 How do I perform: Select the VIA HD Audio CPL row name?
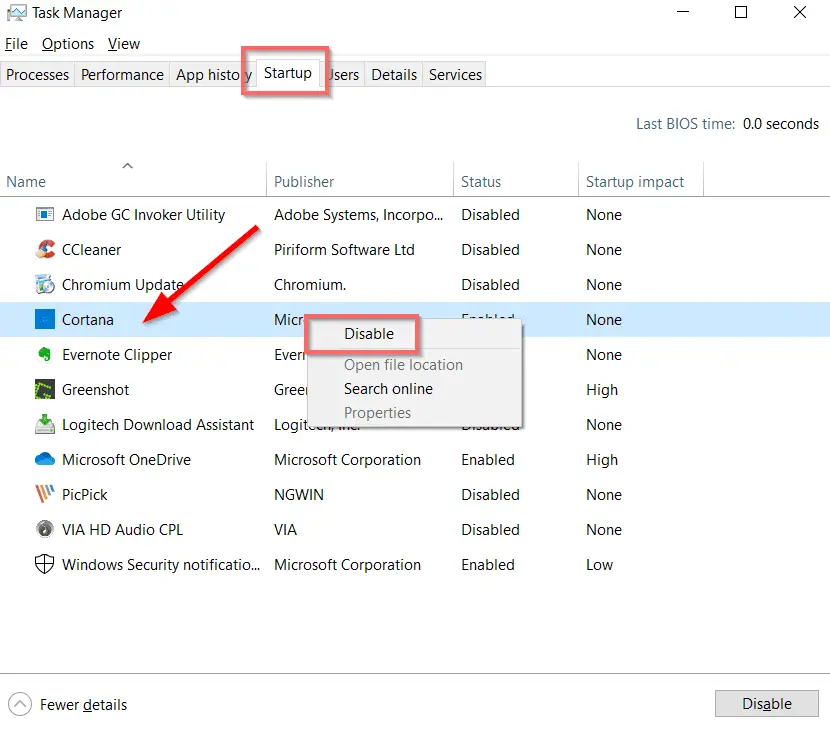[122, 529]
